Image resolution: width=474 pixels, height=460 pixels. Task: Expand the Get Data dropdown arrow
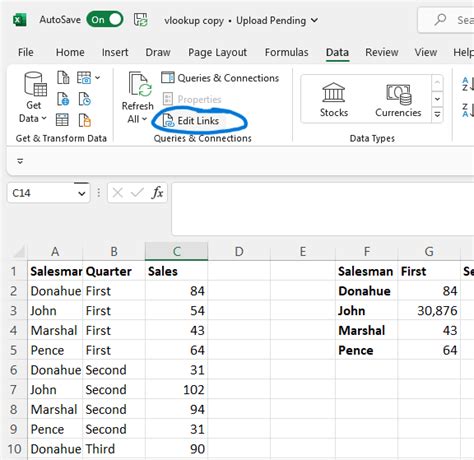(44, 118)
